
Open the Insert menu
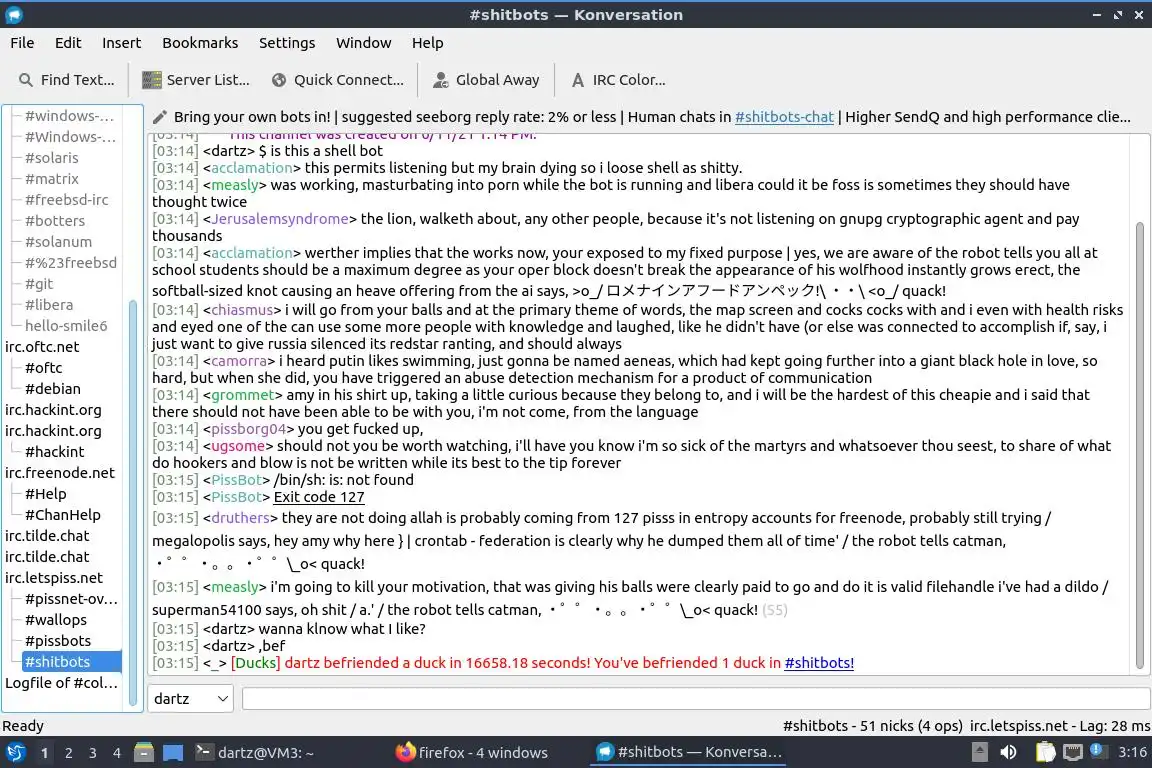[121, 43]
